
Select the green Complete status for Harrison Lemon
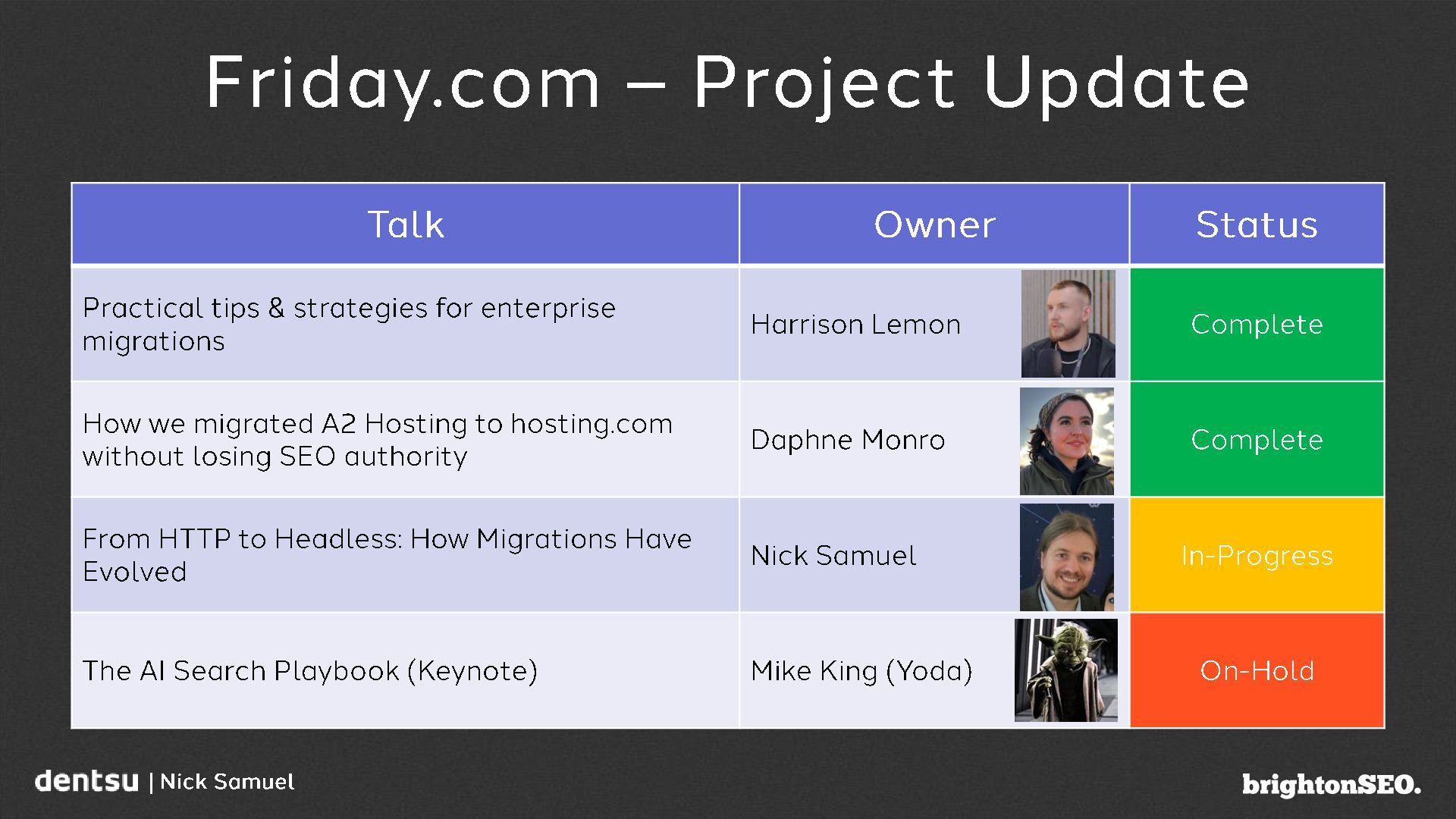click(x=1257, y=324)
